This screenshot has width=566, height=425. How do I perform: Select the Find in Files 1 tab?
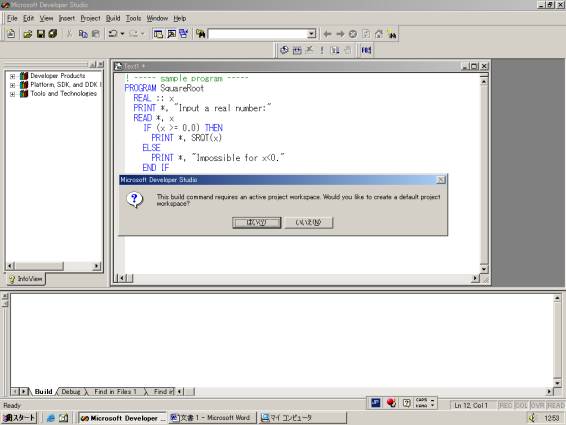[115, 391]
